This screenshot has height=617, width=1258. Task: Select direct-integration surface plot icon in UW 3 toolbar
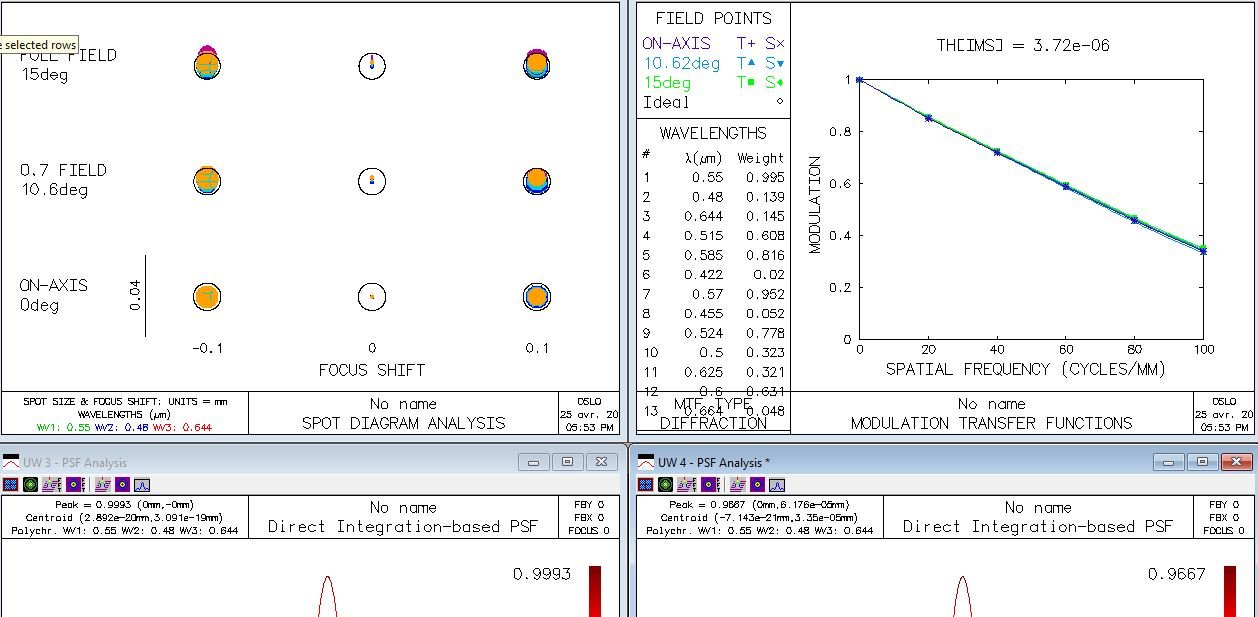(102, 485)
